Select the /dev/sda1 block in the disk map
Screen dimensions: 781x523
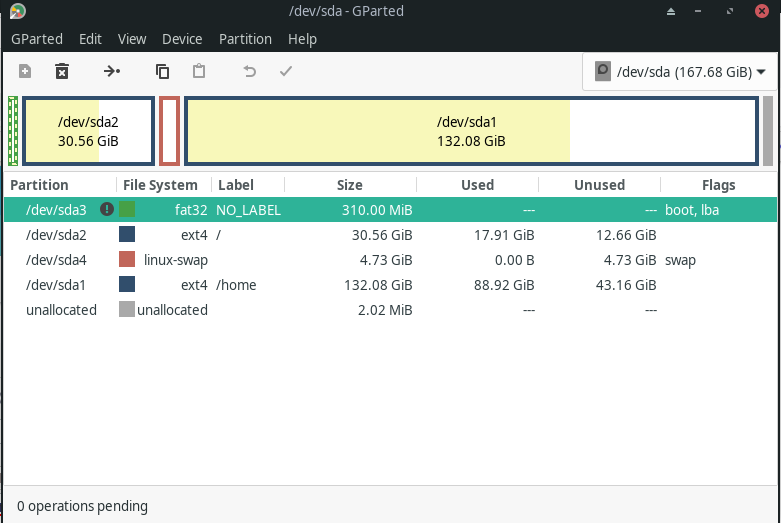coord(471,131)
